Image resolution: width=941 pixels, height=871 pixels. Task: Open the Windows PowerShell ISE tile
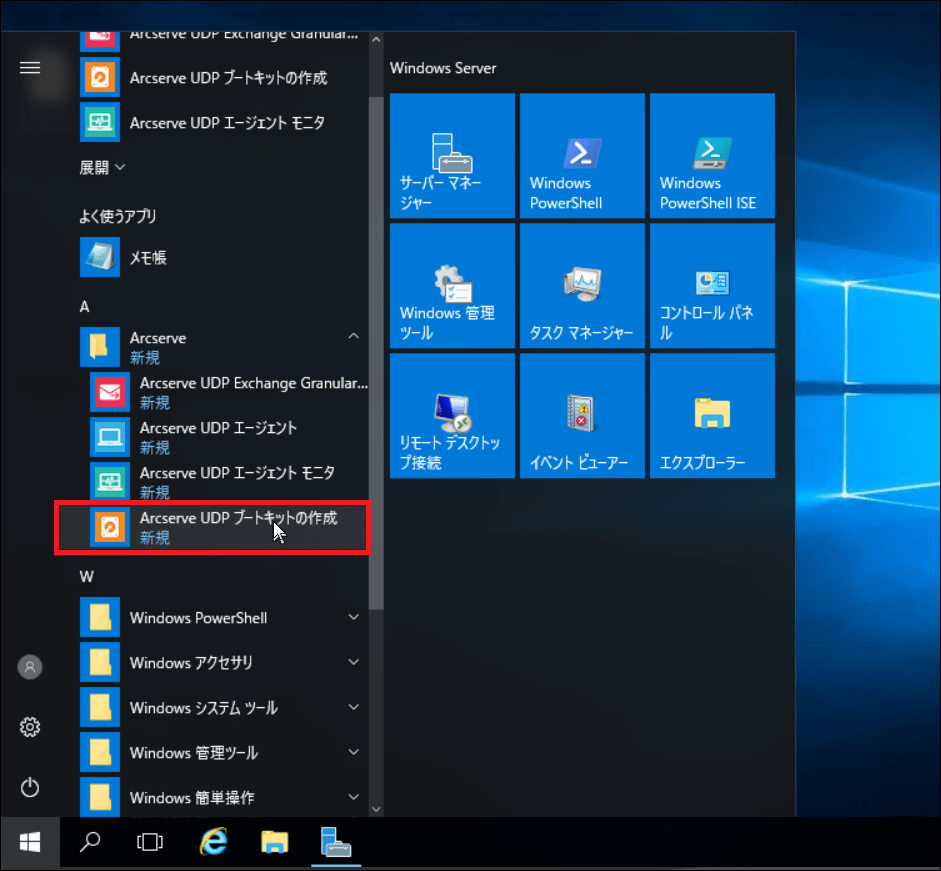(x=712, y=155)
